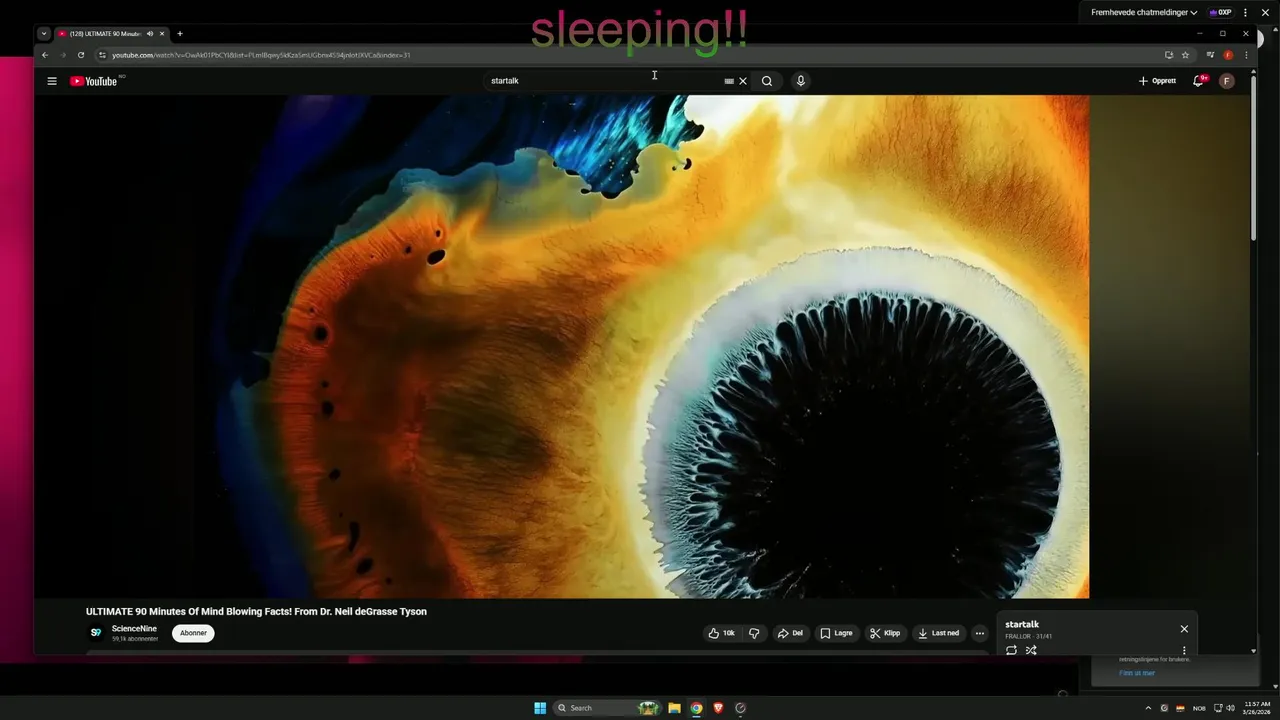Image resolution: width=1280 pixels, height=720 pixels.
Task: Reload the page in Chrome
Action: tap(81, 55)
